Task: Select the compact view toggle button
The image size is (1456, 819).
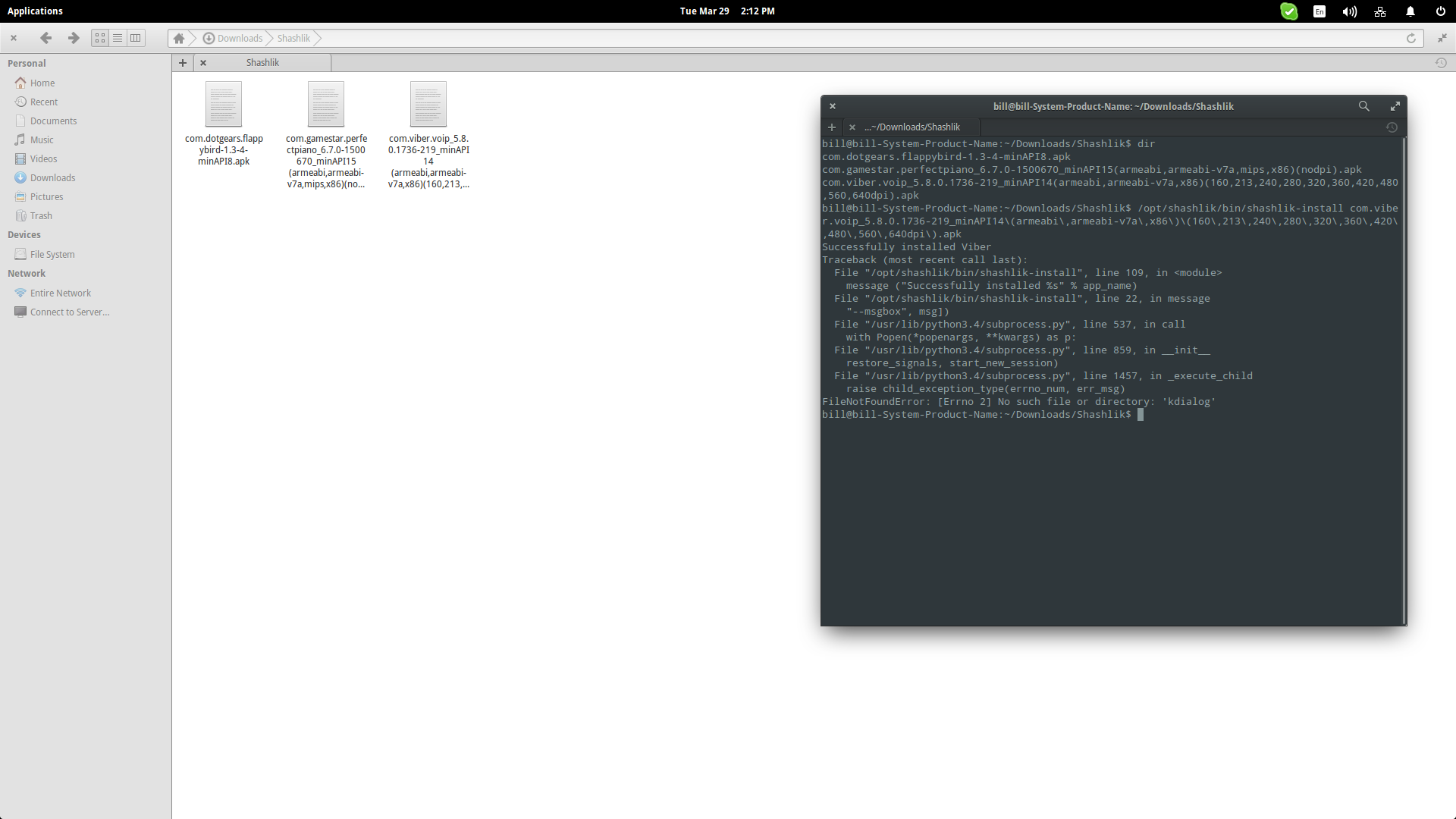Action: [x=137, y=37]
